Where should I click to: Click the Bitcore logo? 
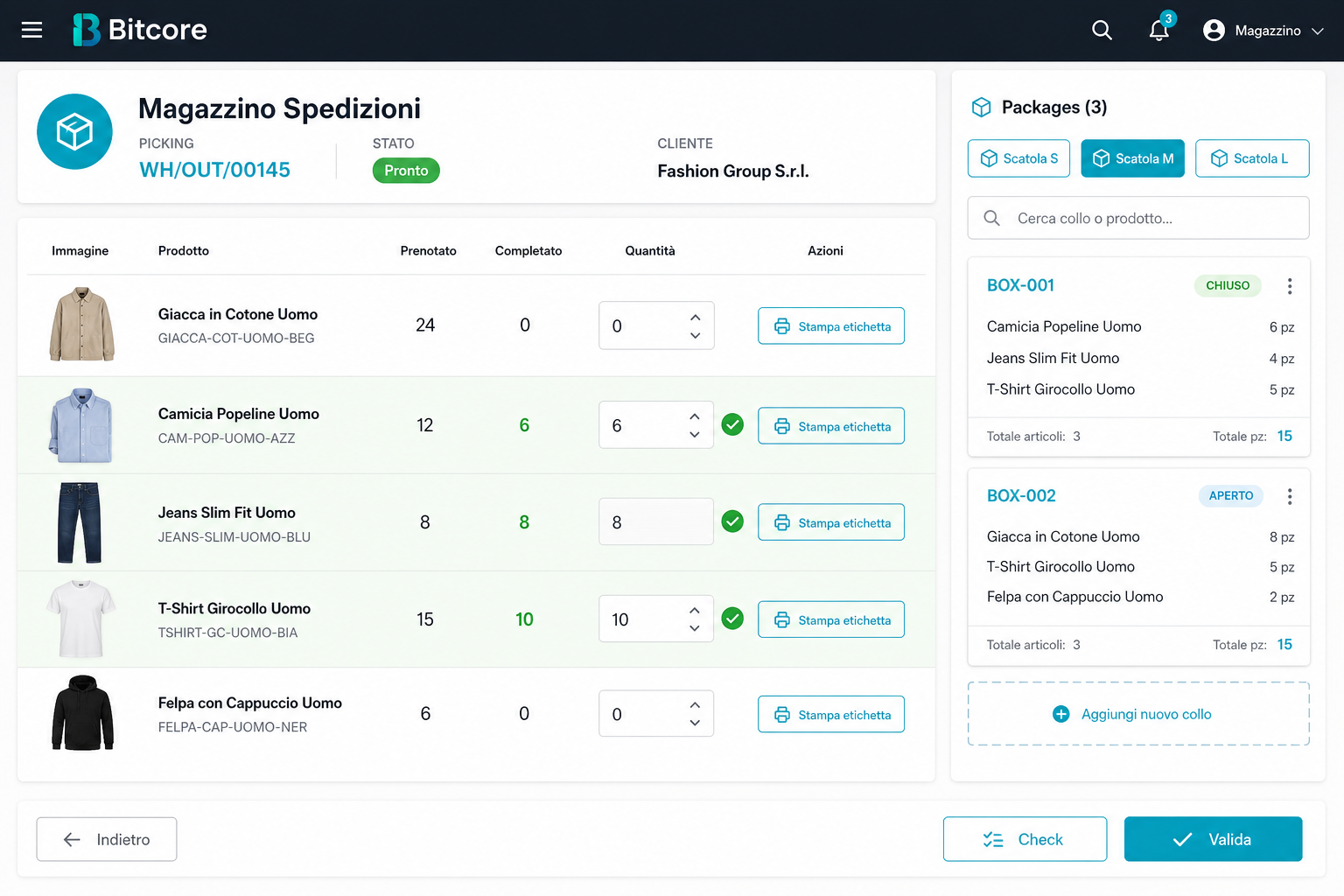coord(140,30)
